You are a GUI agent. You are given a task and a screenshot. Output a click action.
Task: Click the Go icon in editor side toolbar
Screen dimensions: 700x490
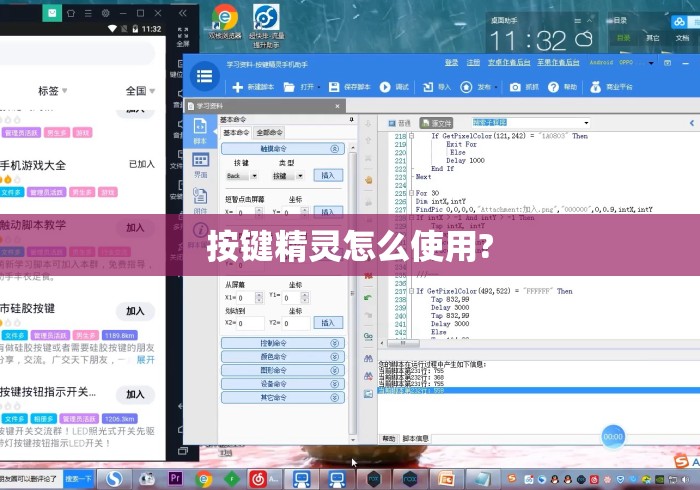[368, 336]
